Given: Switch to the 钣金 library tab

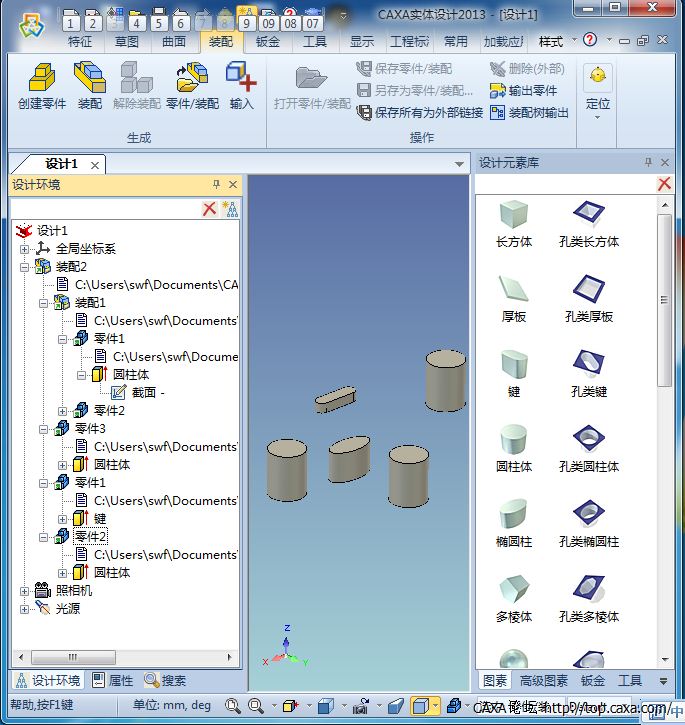Looking at the screenshot, I should tap(592, 681).
